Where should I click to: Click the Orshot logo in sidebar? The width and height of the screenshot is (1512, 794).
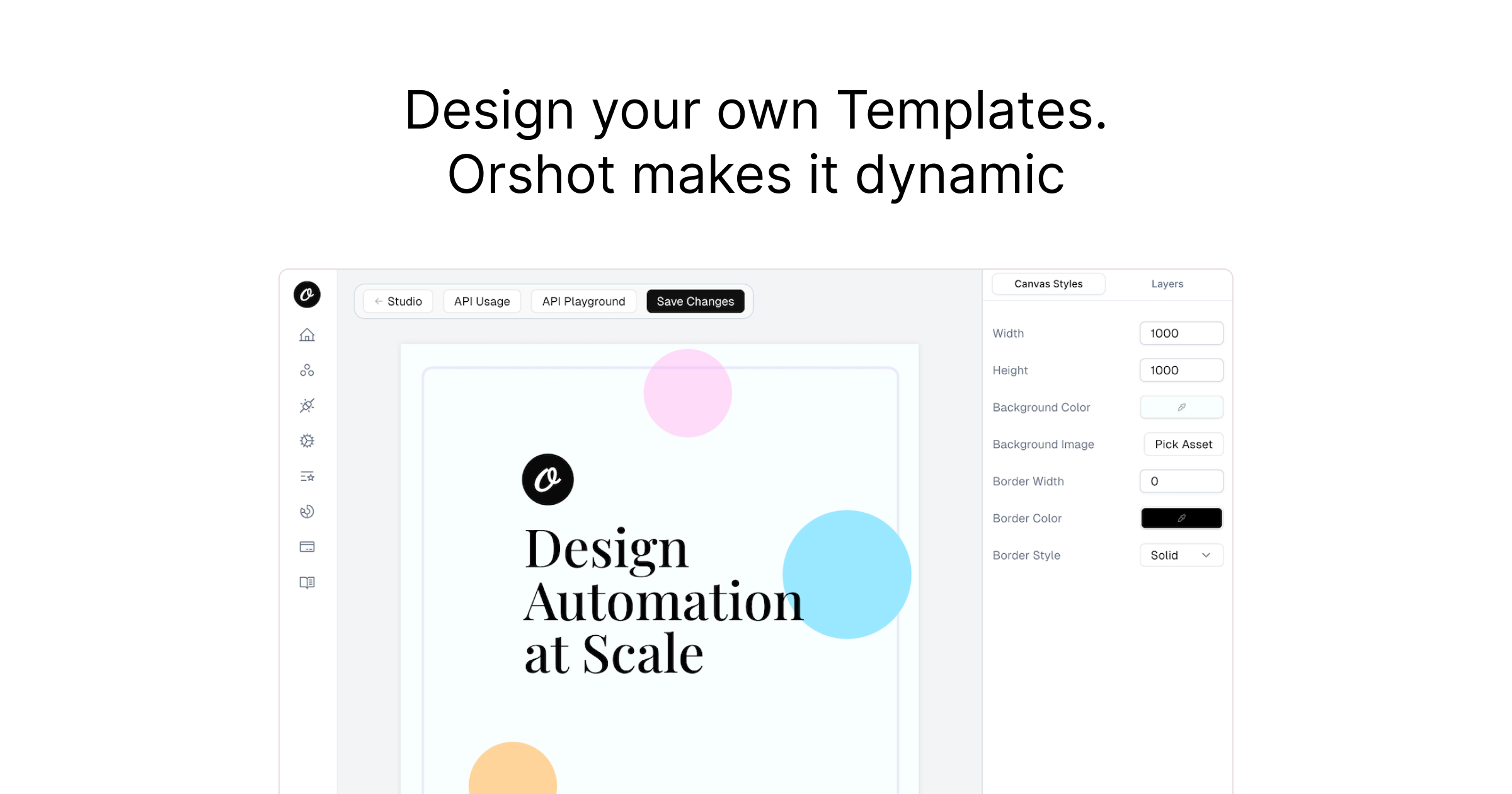307,294
